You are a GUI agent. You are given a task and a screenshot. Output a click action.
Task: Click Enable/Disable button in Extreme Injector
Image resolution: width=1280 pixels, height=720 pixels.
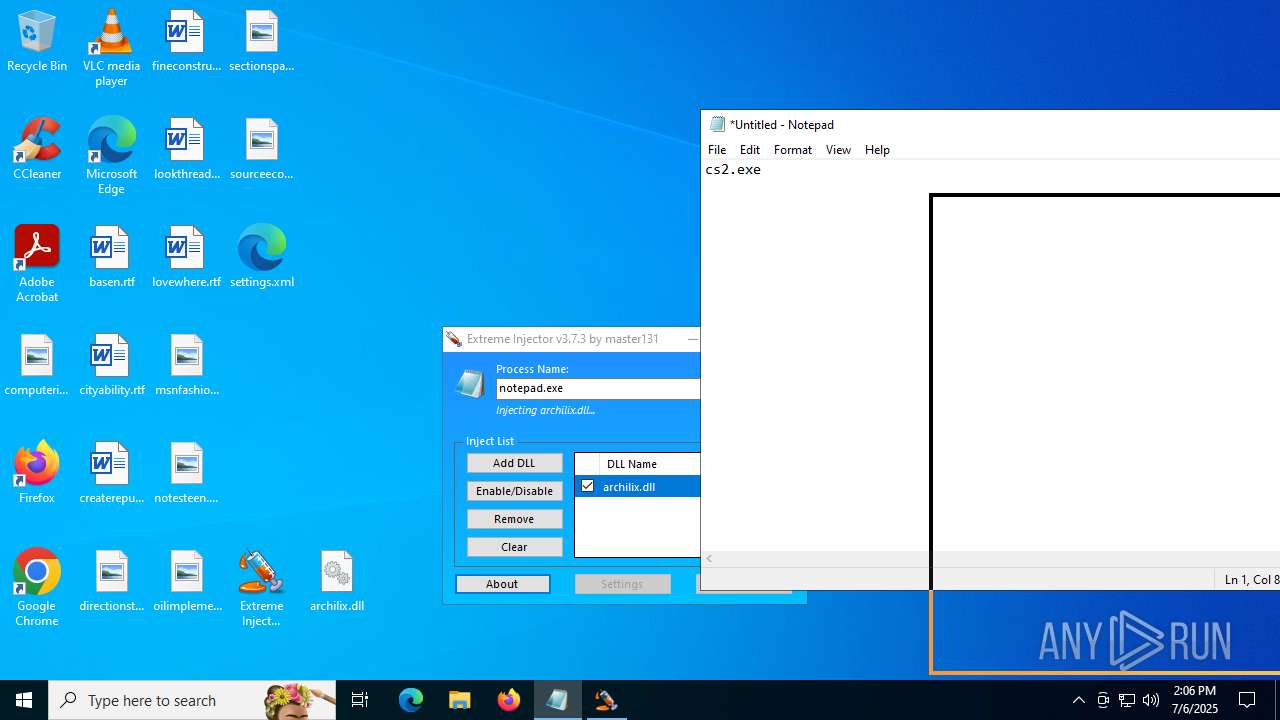click(514, 491)
